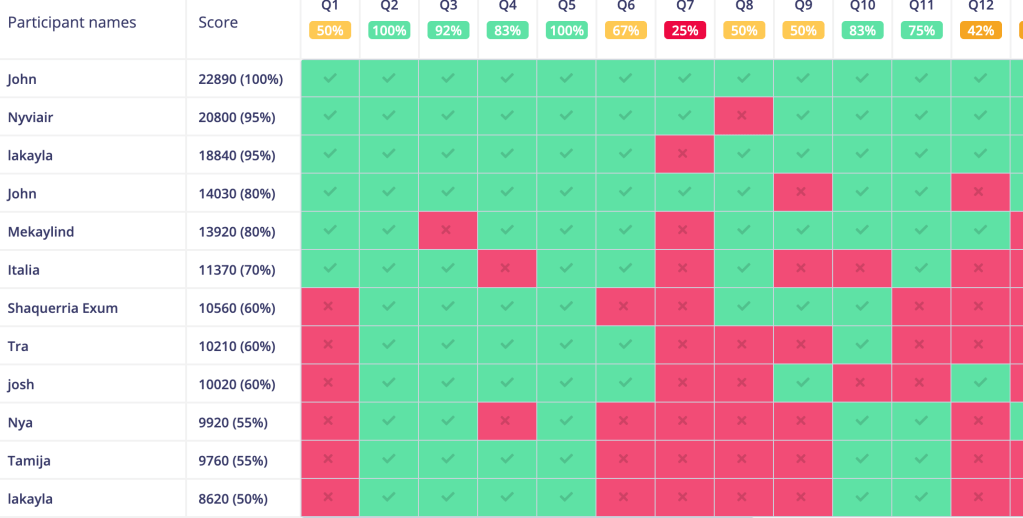Click Nyviair's red X mark under Q8

(x=743, y=117)
